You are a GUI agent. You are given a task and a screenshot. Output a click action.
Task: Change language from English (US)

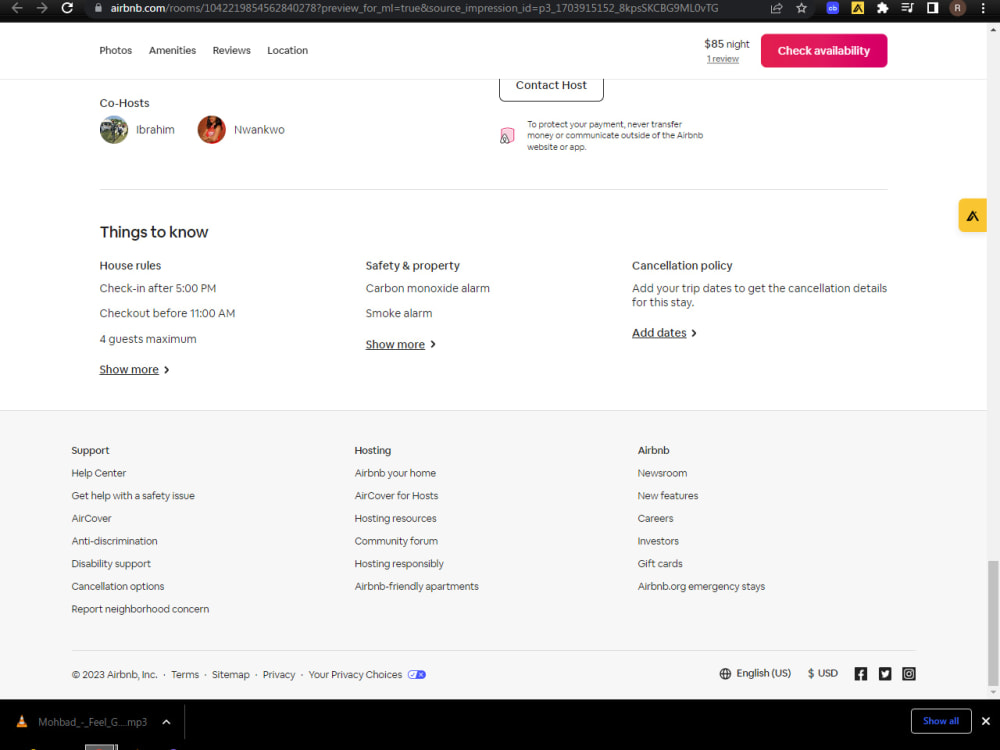763,673
